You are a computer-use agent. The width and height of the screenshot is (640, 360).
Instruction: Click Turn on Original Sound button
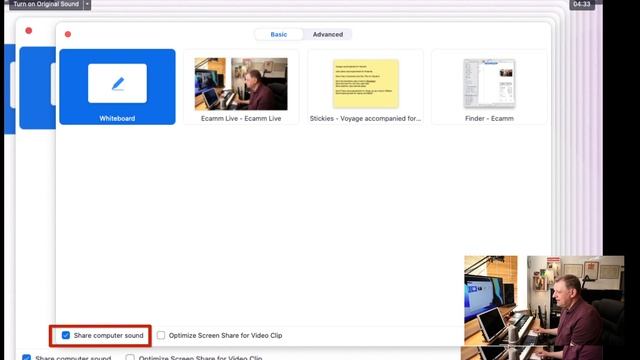point(46,4)
